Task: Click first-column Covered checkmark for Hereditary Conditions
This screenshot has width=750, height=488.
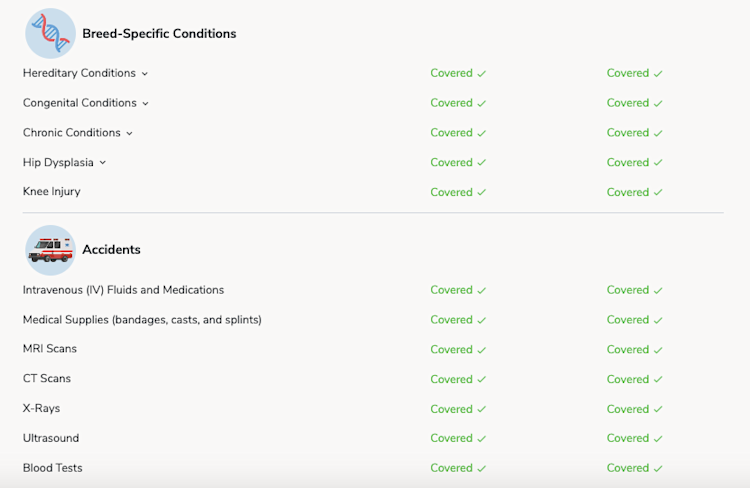Action: coord(482,74)
